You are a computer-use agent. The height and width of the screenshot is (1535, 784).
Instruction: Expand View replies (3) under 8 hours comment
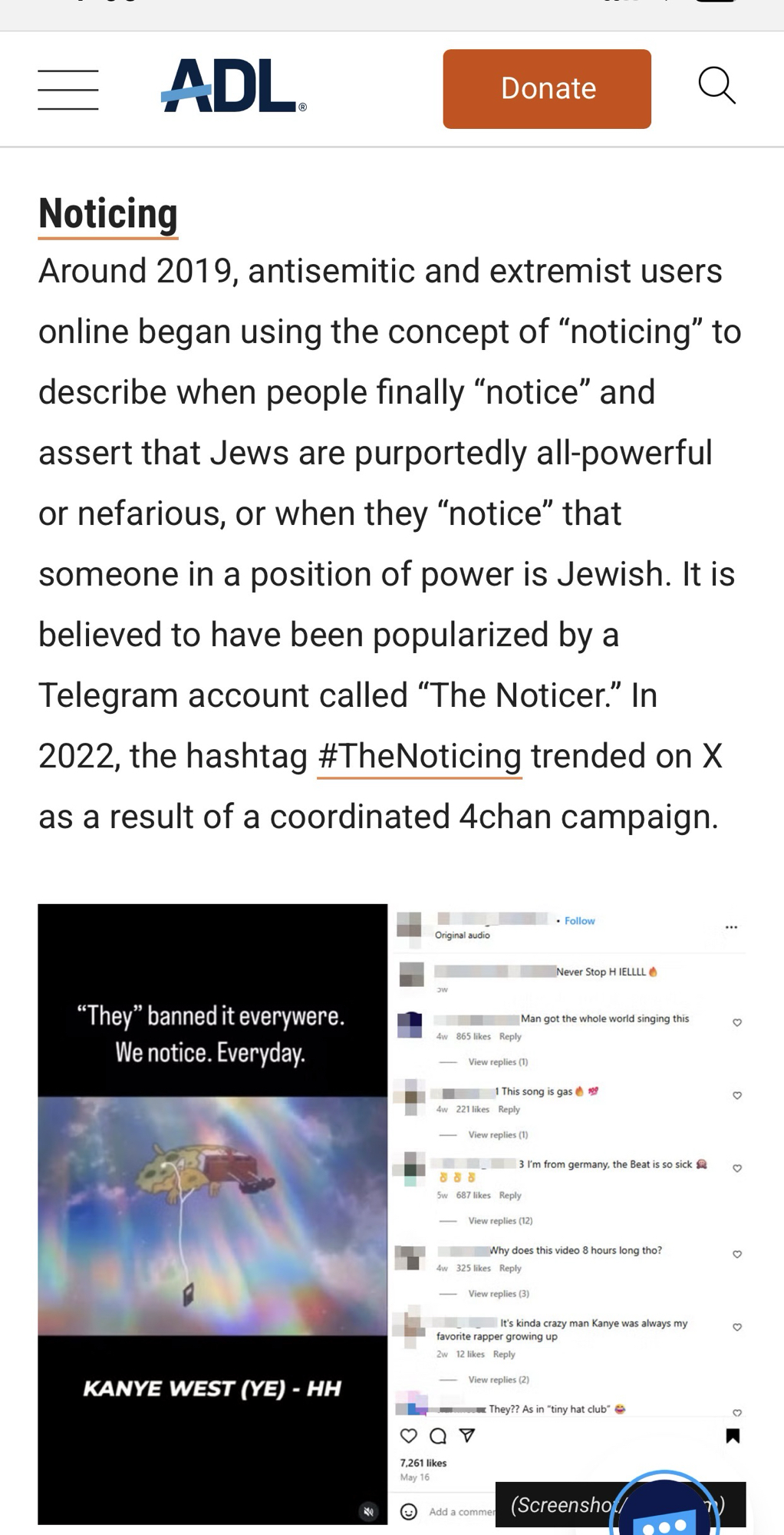tap(498, 1293)
